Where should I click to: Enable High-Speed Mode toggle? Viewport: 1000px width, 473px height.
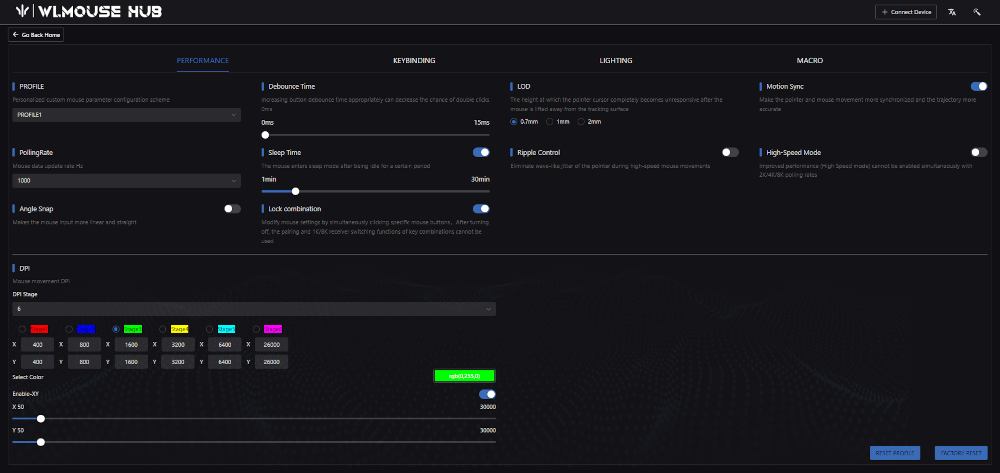[979, 152]
